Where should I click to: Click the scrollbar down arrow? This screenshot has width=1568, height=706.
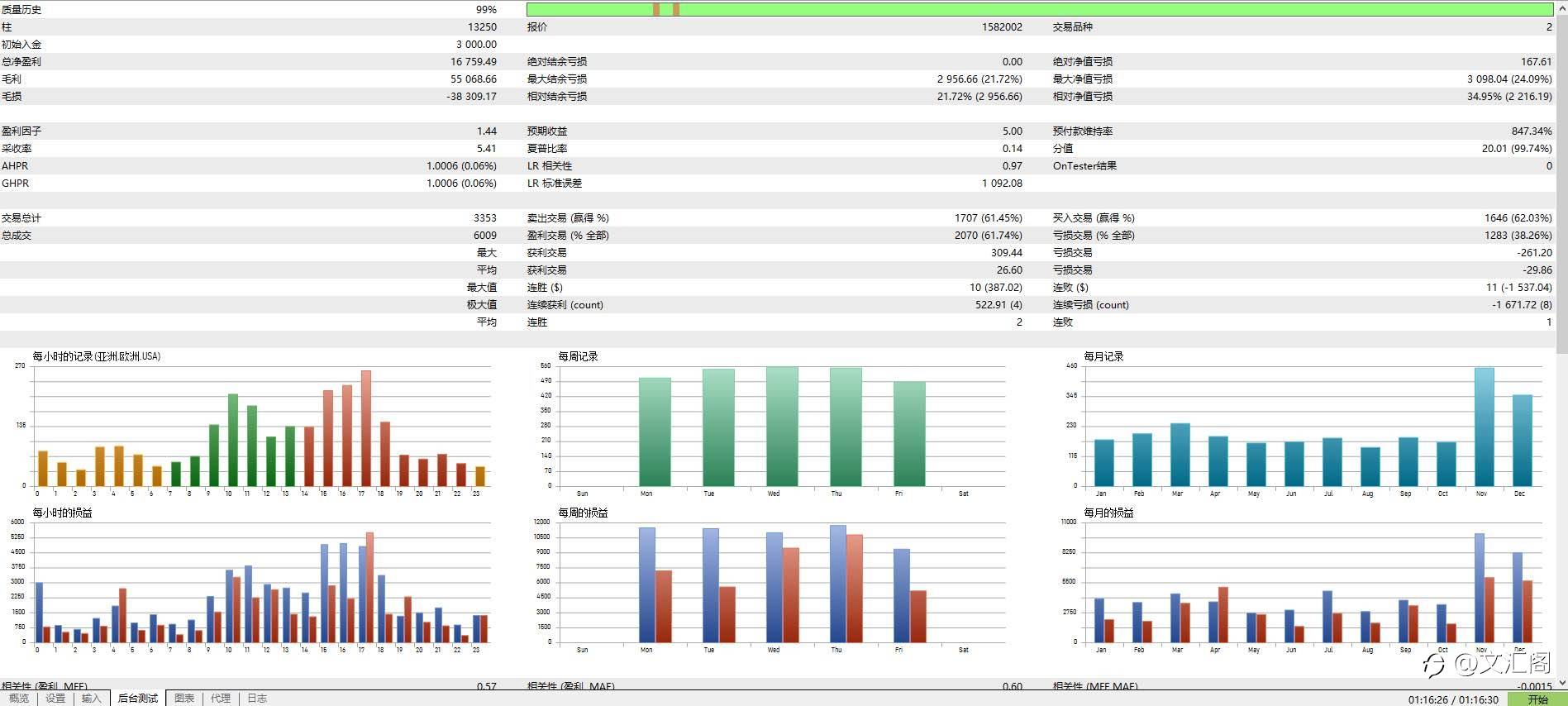pos(1561,683)
